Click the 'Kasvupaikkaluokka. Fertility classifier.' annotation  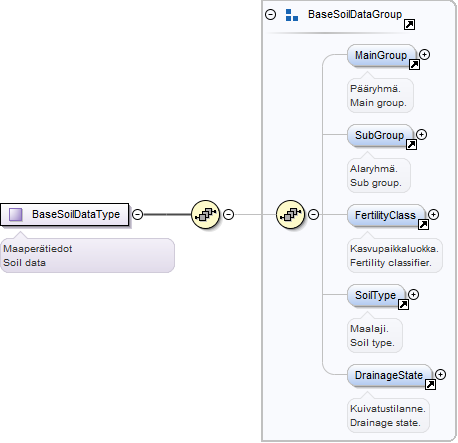pyautogui.click(x=395, y=256)
